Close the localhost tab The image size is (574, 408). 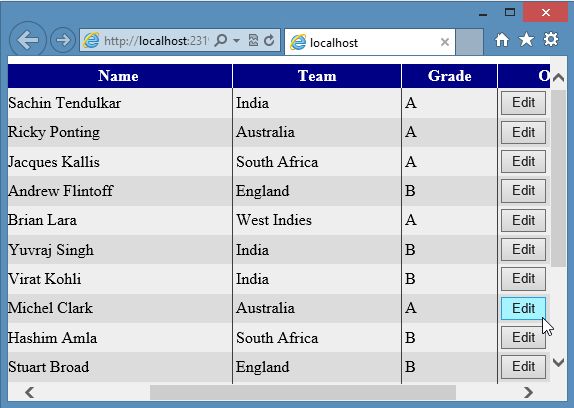click(444, 42)
